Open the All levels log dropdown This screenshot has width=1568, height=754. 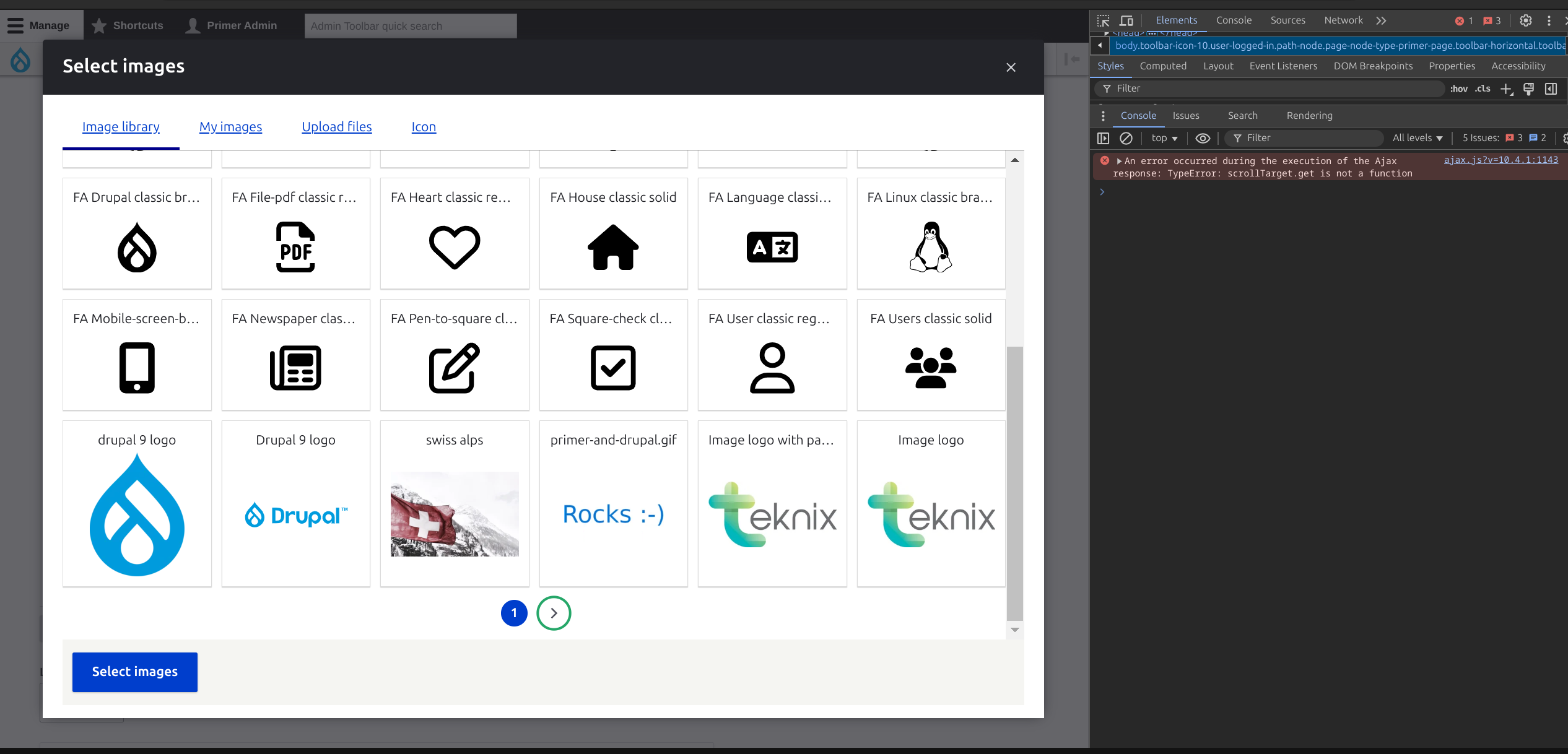1417,138
